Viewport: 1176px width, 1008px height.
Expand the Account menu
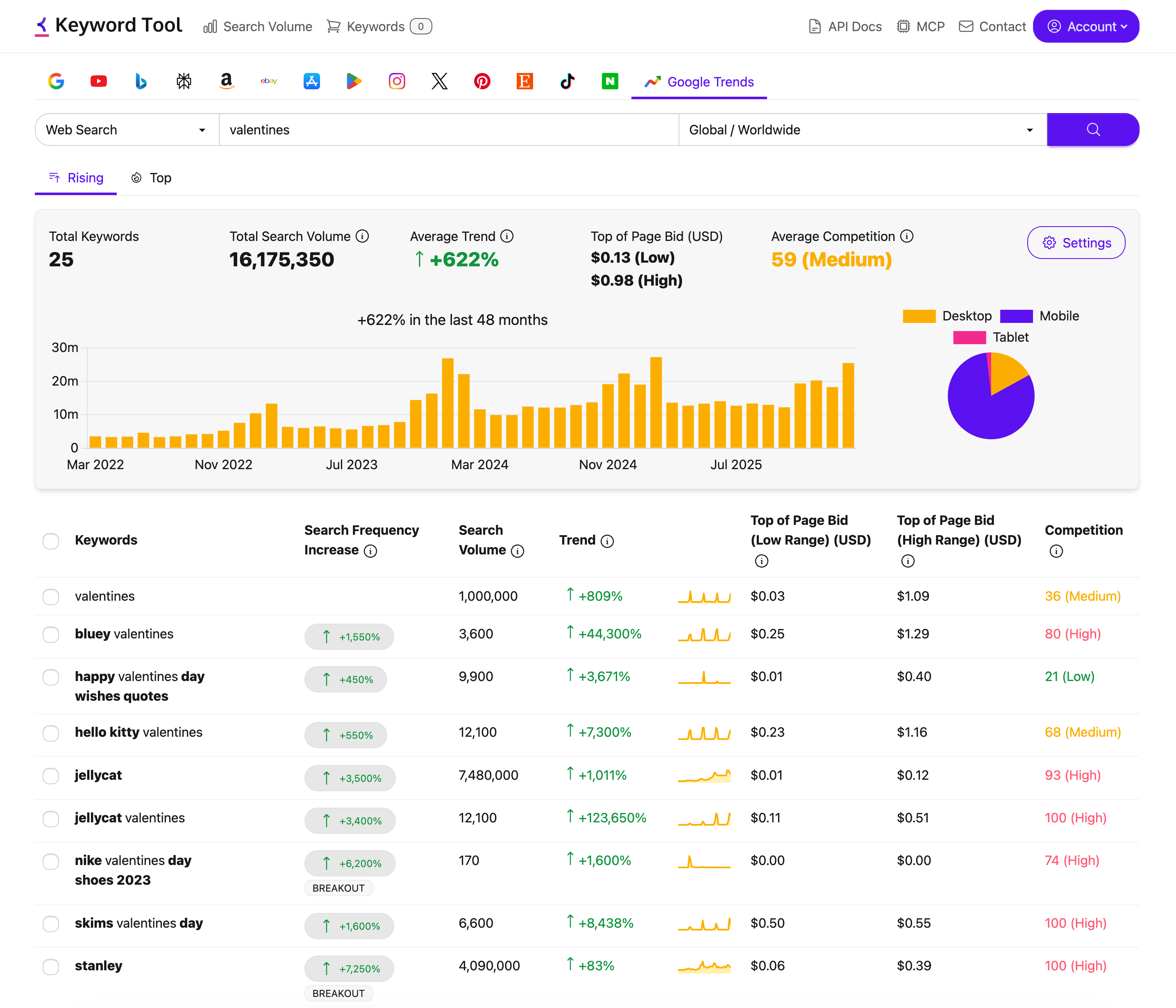(x=1086, y=26)
